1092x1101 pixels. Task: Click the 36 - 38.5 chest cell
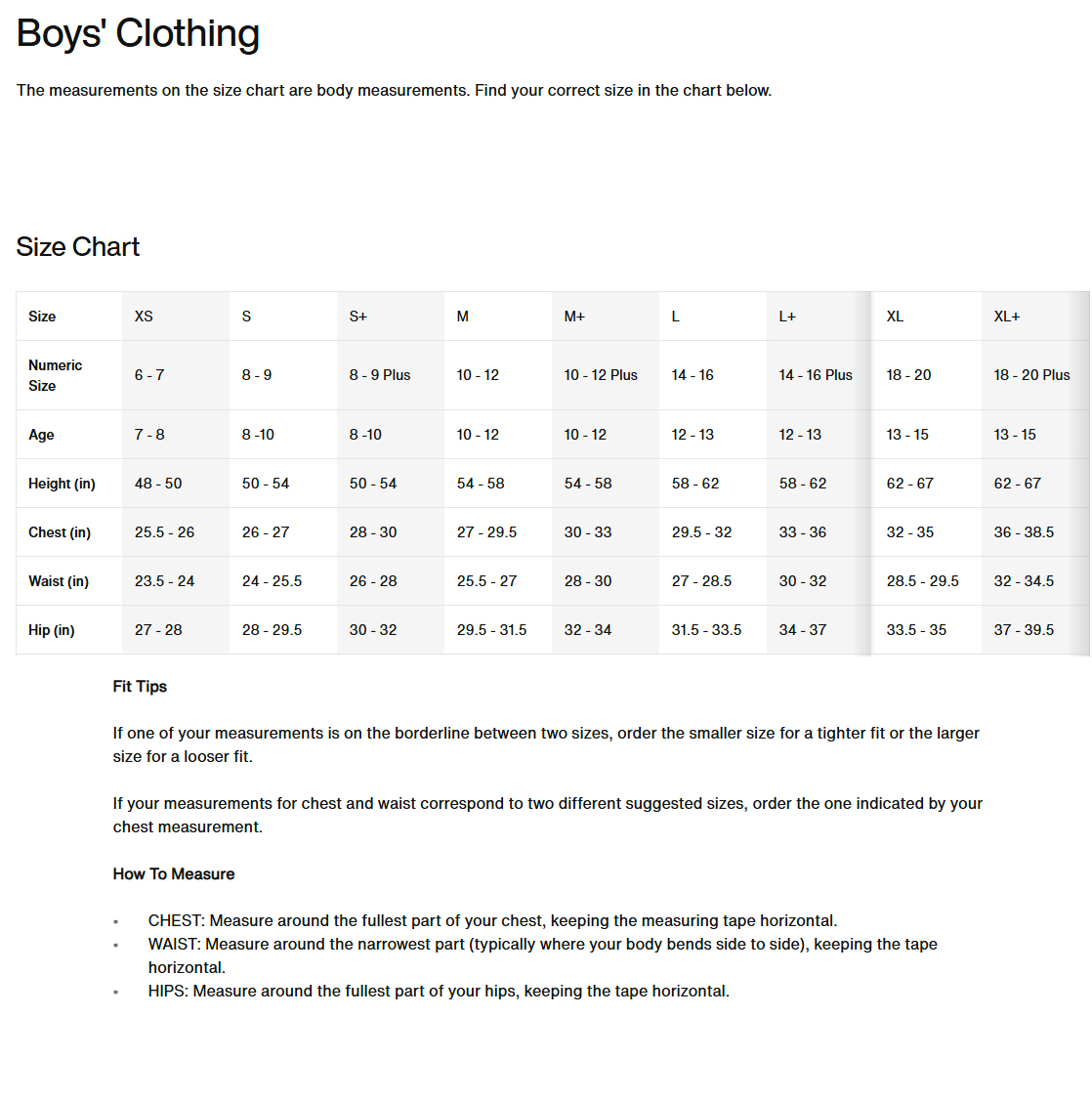pyautogui.click(x=1024, y=532)
